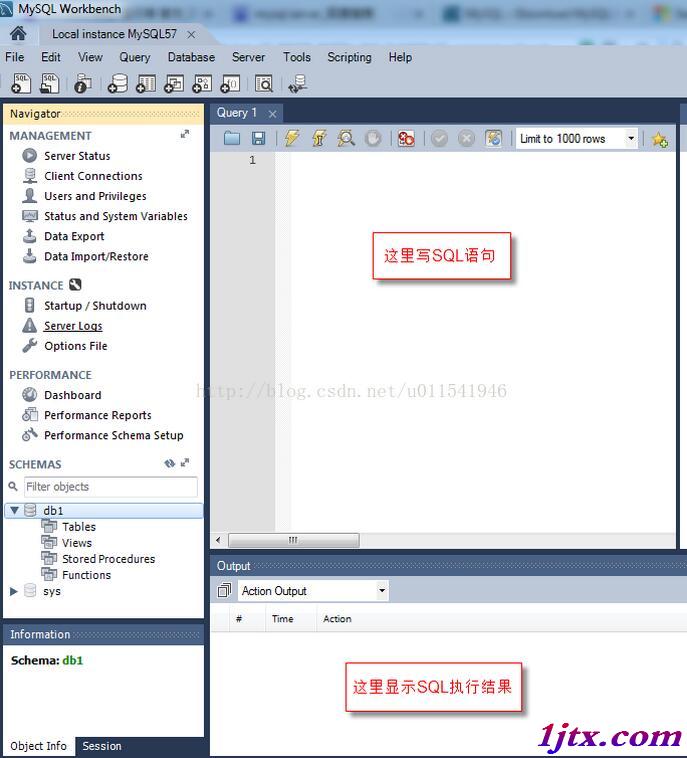Create new SQL tab toolbar icon
This screenshot has width=687, height=758.
[x=21, y=84]
